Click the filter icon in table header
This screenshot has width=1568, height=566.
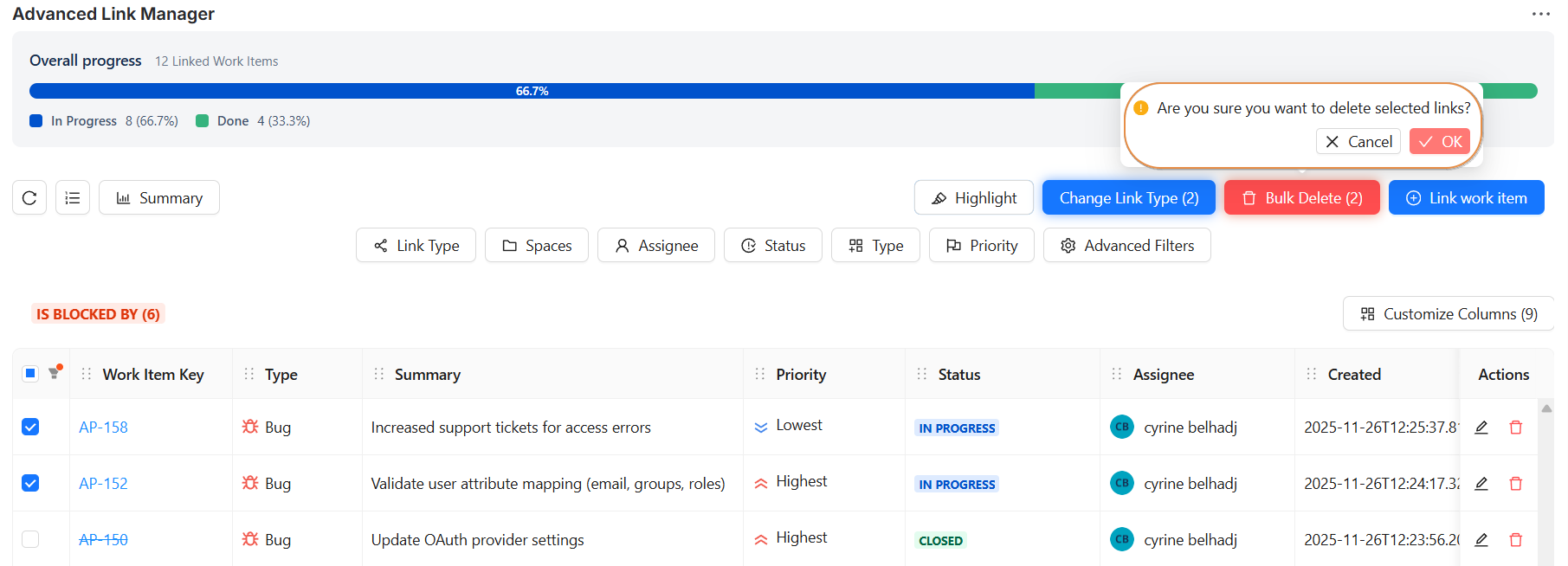(x=55, y=373)
